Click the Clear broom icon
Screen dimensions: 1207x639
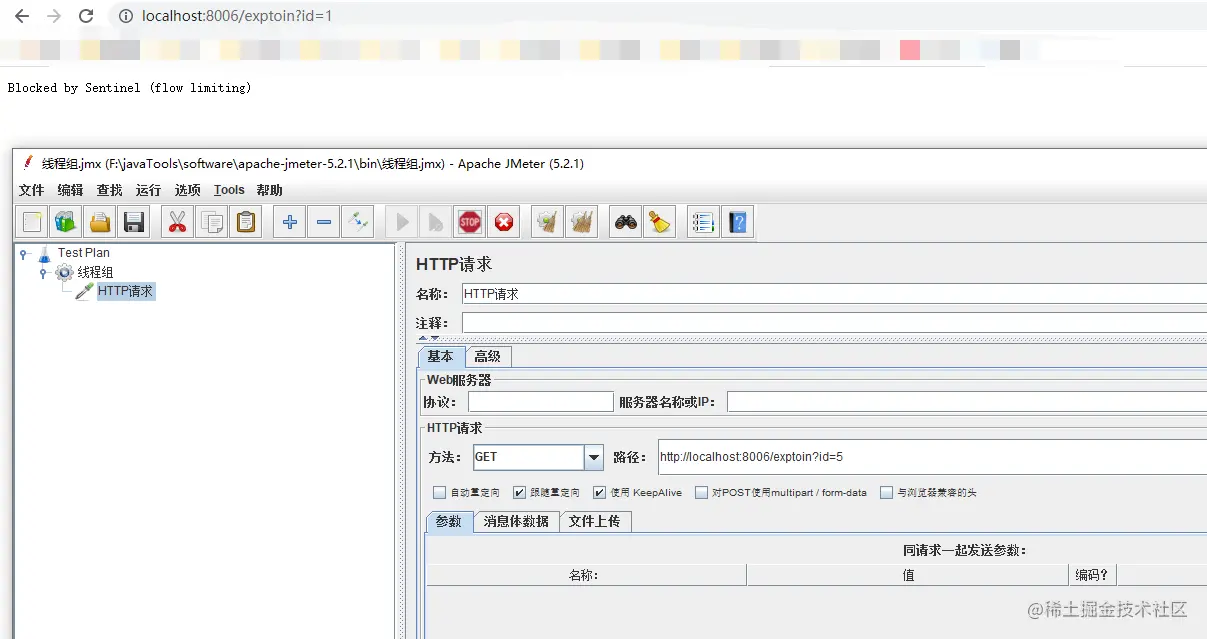547,222
